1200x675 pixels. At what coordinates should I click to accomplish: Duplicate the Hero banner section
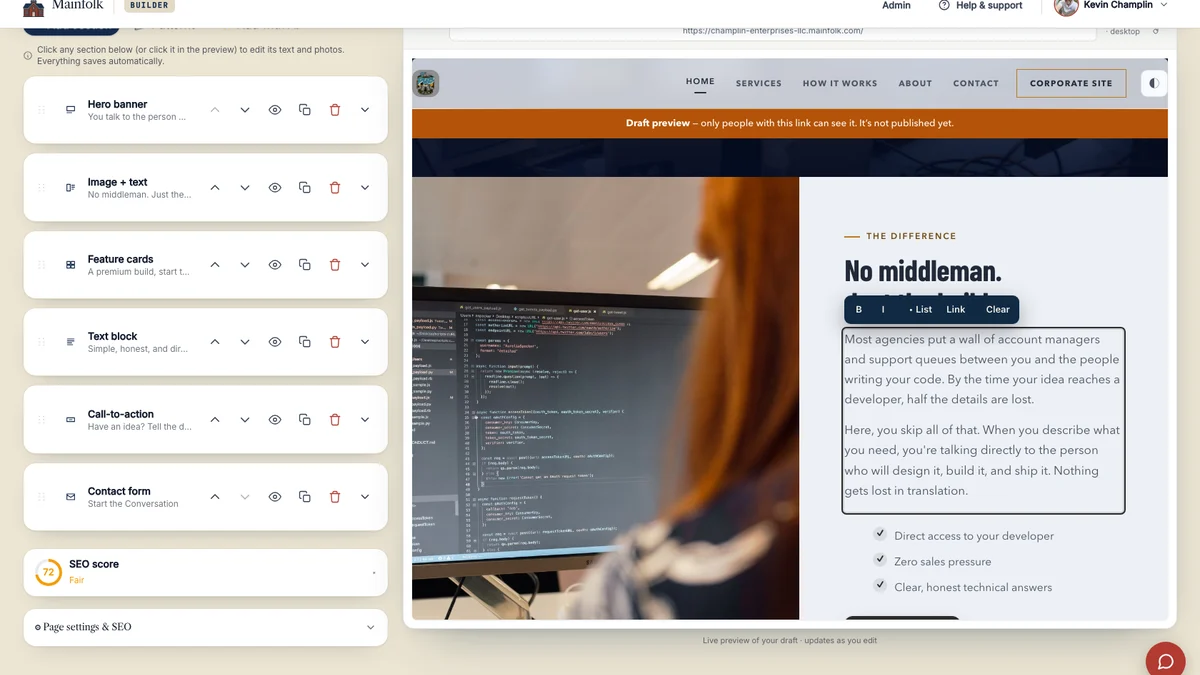[x=305, y=110]
